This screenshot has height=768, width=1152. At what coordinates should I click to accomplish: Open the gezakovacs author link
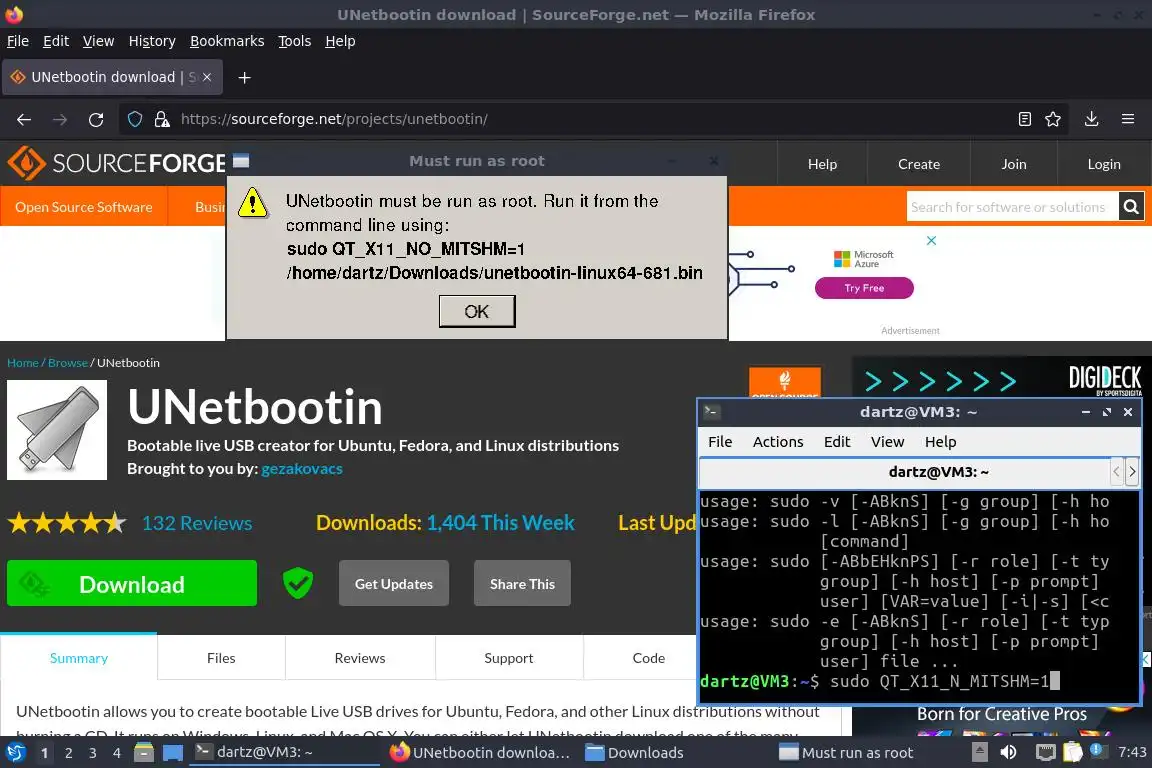302,468
